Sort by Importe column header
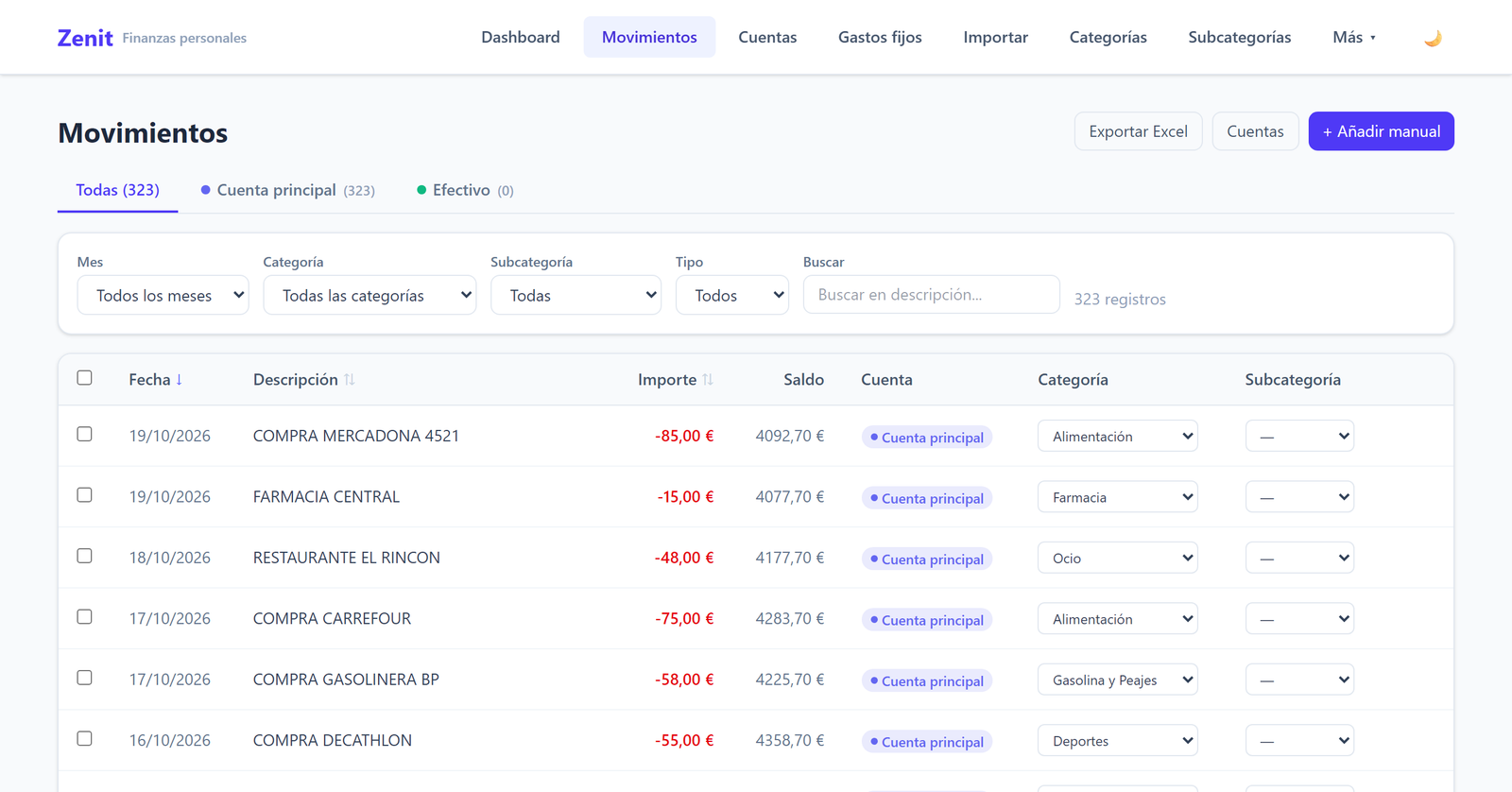 [x=676, y=379]
